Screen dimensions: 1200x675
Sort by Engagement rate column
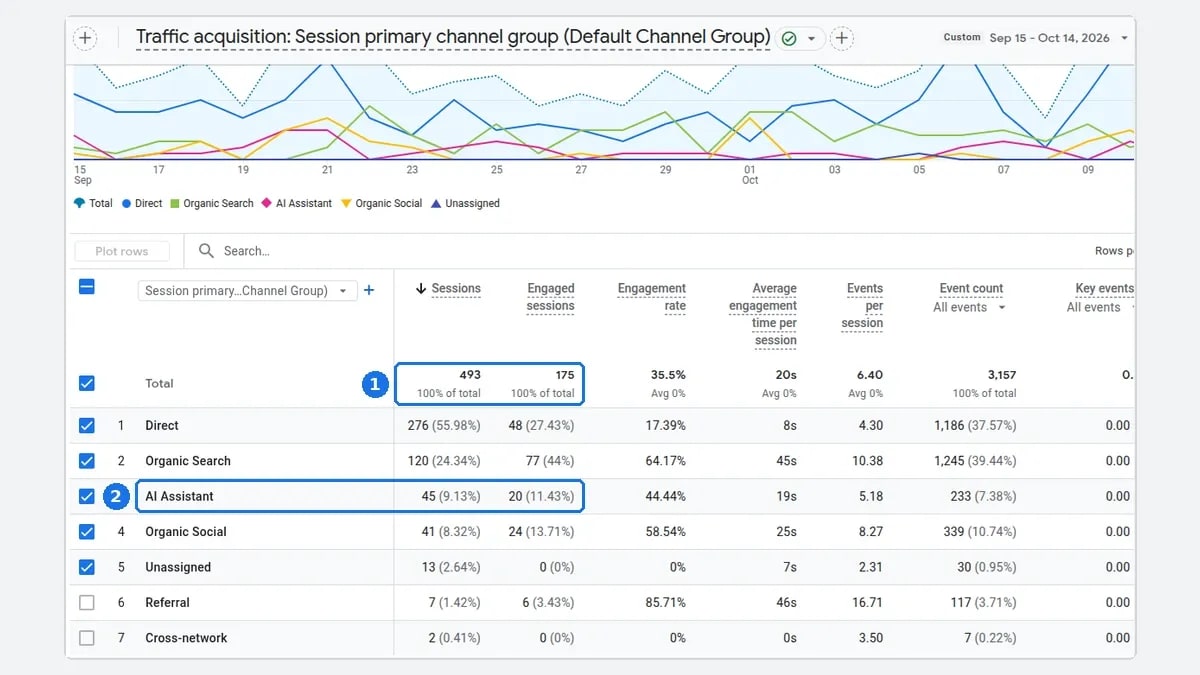click(652, 297)
